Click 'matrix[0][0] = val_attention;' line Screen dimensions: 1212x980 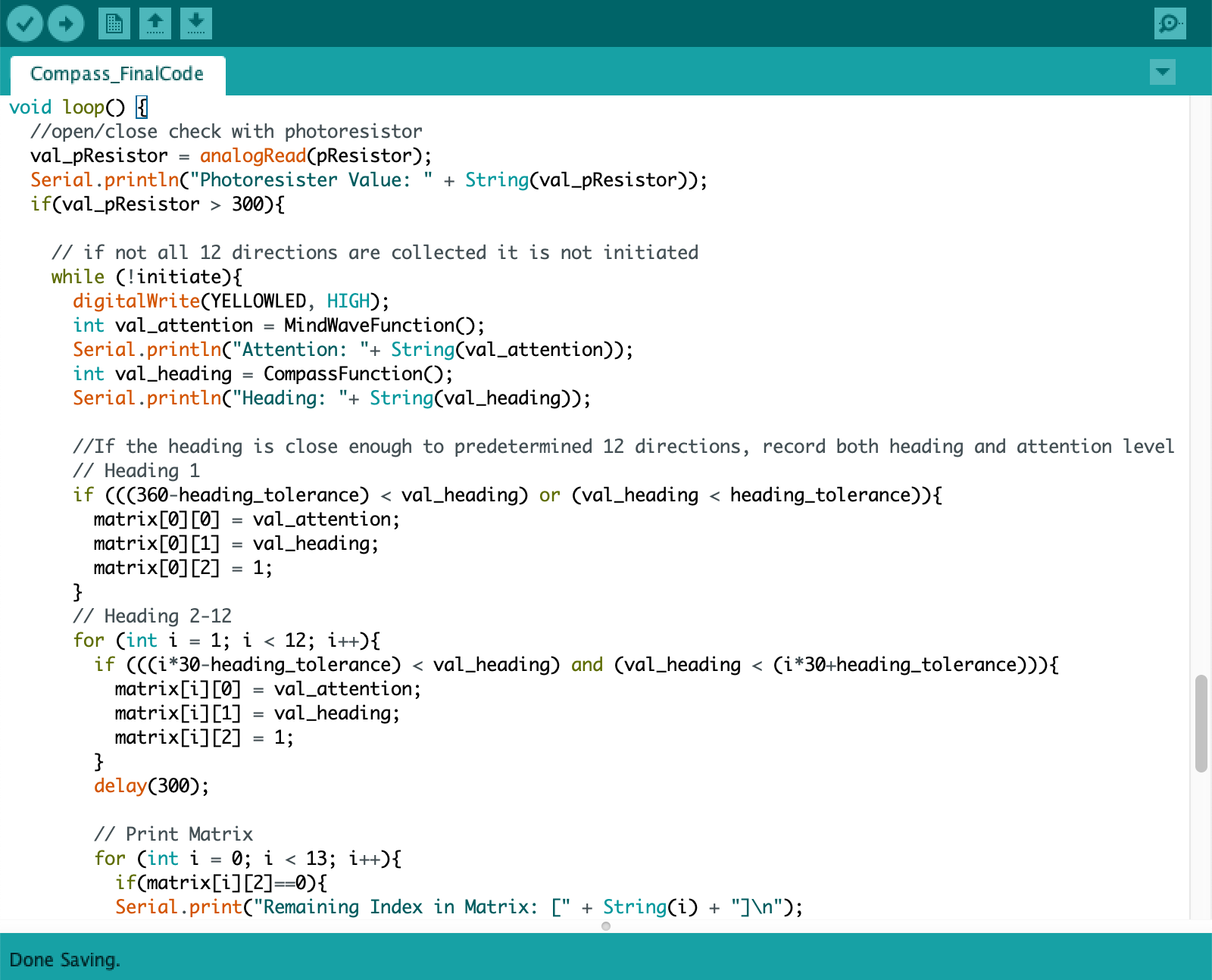pyautogui.click(x=246, y=520)
